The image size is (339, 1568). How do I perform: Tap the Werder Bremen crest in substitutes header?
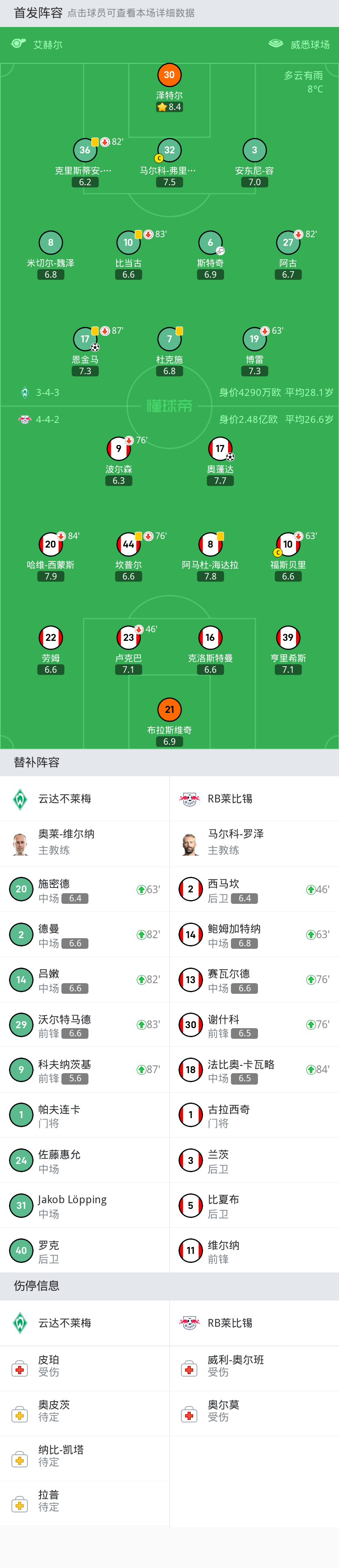tap(20, 799)
